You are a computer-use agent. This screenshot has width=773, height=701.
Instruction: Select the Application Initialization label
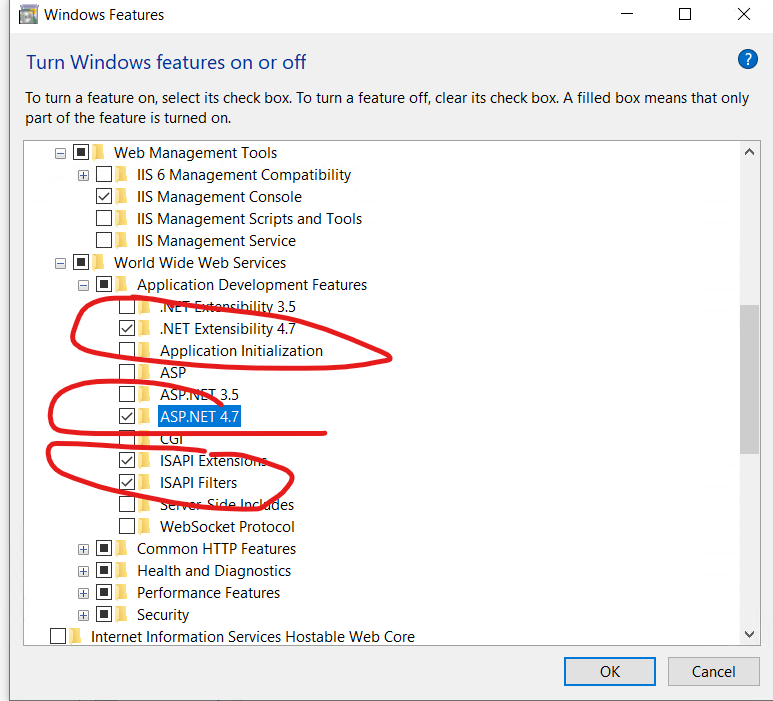pyautogui.click(x=241, y=350)
